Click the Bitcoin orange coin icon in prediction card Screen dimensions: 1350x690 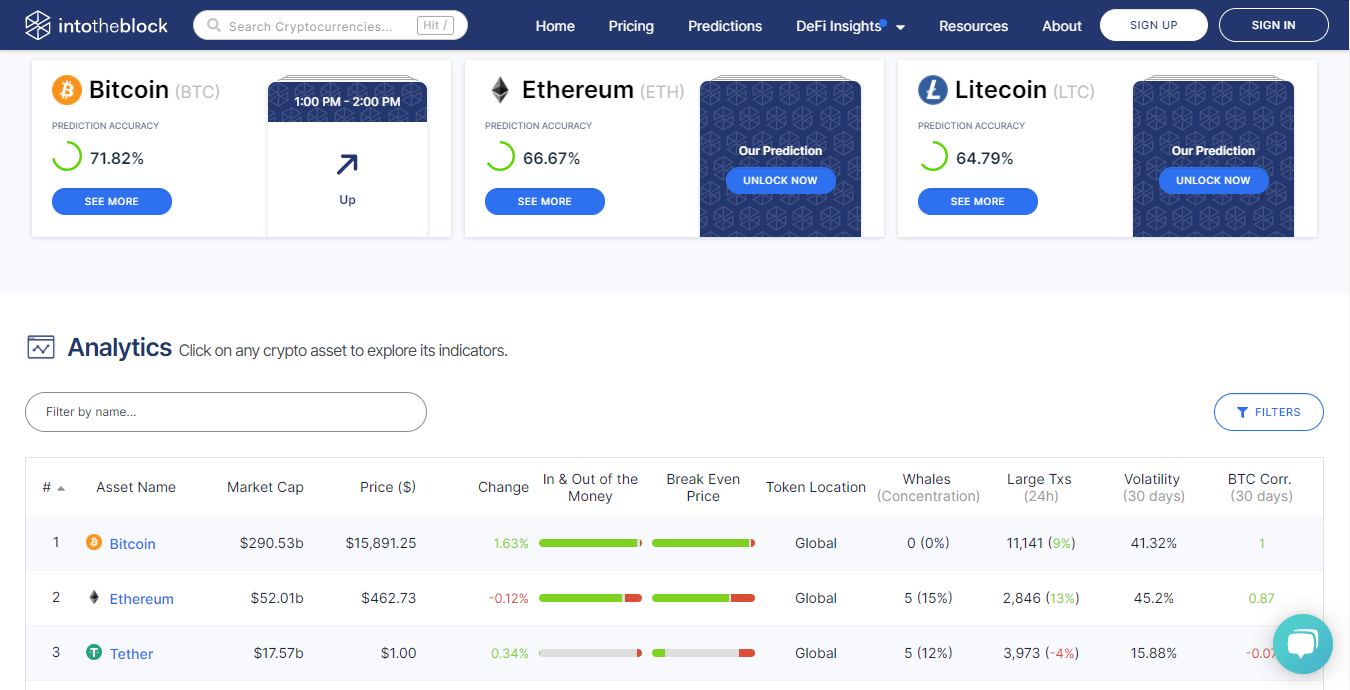[66, 90]
